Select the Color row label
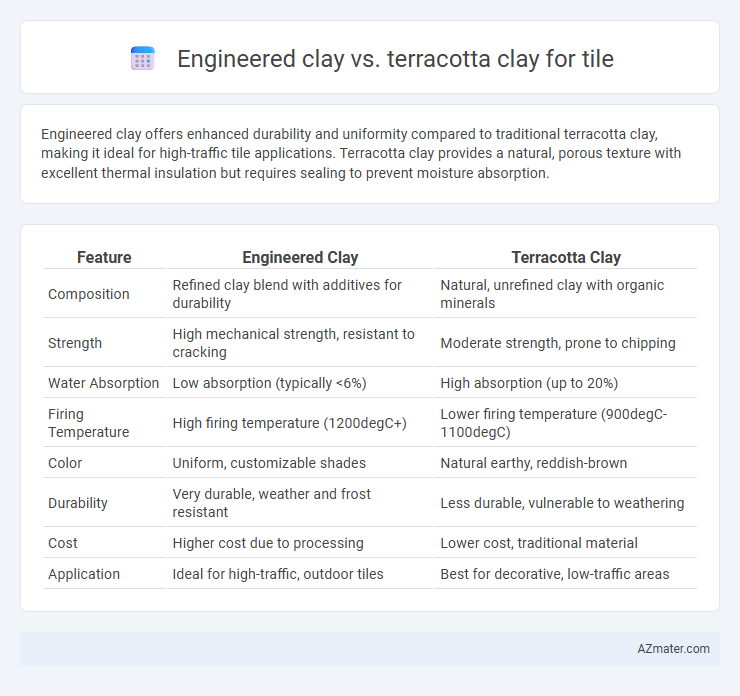 click(65, 463)
